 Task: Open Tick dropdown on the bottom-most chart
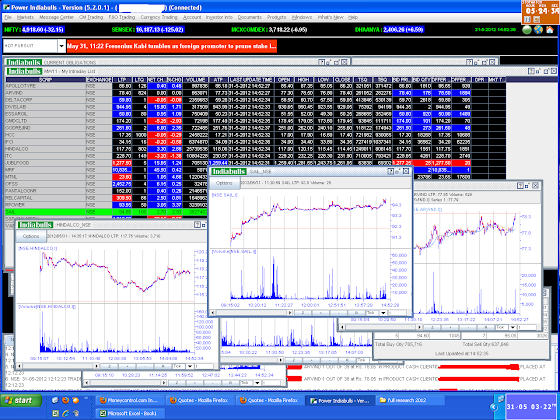(x=257, y=382)
